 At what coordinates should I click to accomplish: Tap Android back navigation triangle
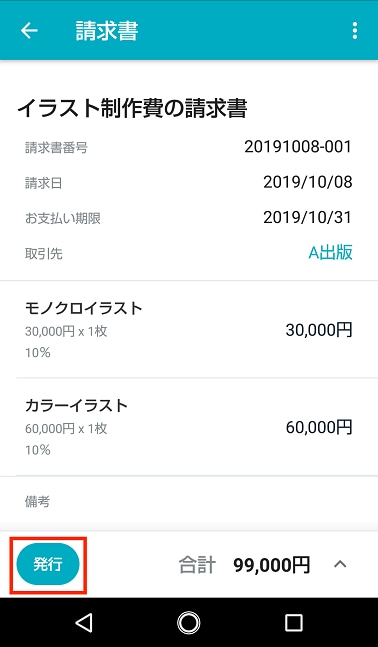point(84,623)
